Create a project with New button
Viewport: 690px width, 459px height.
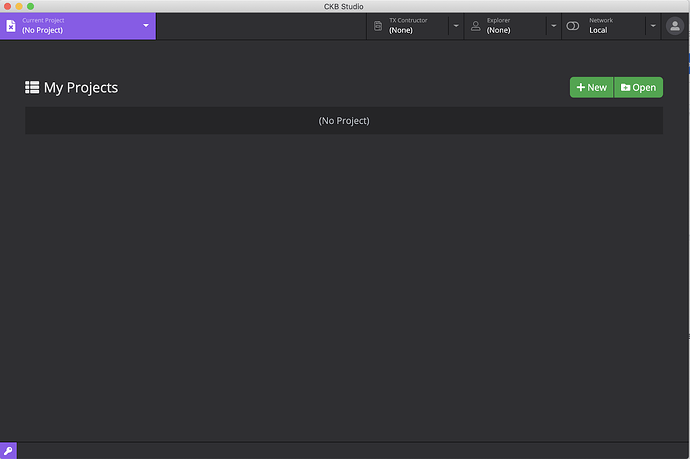point(591,87)
